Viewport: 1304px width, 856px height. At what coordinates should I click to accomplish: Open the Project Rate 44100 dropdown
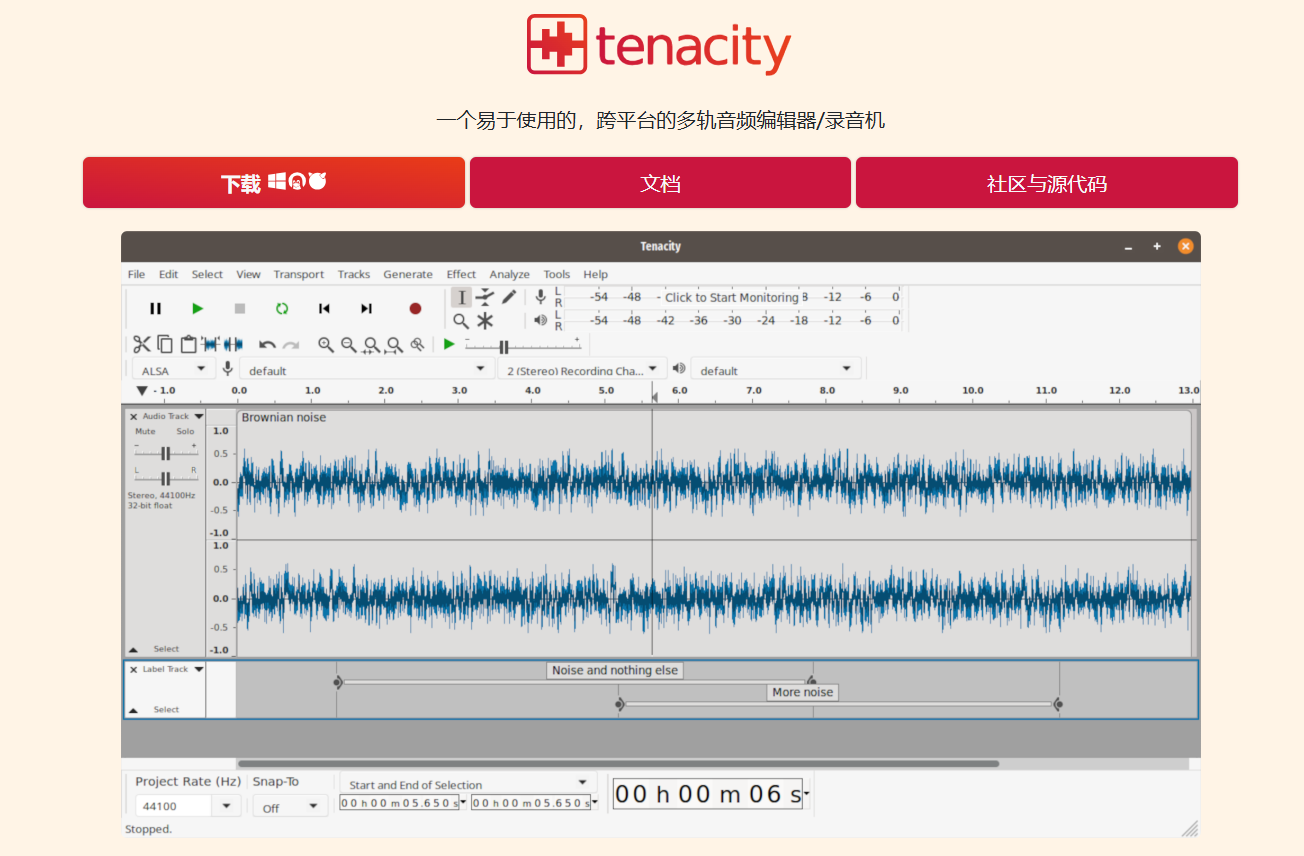(227, 806)
